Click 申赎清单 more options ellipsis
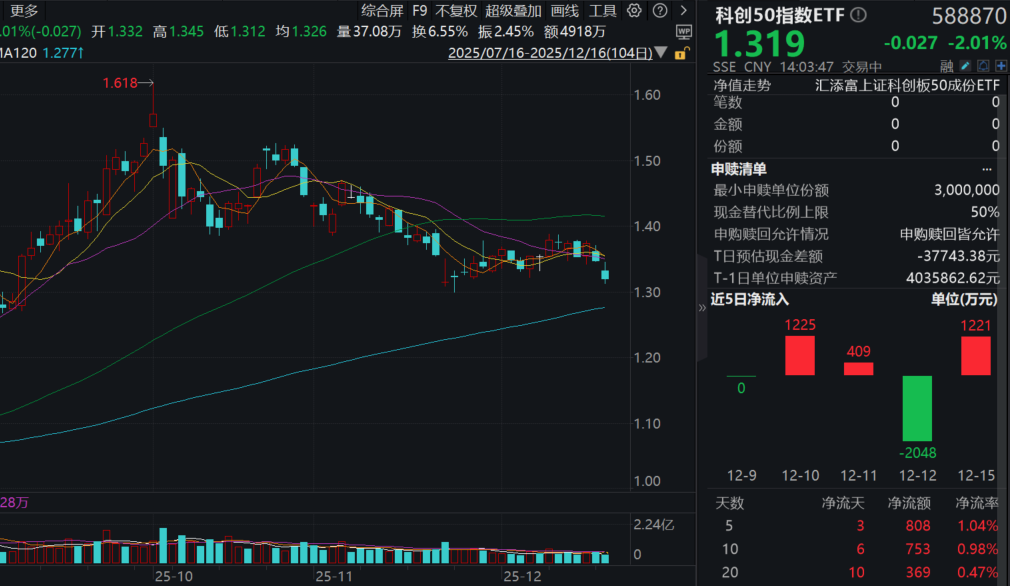 coord(988,168)
